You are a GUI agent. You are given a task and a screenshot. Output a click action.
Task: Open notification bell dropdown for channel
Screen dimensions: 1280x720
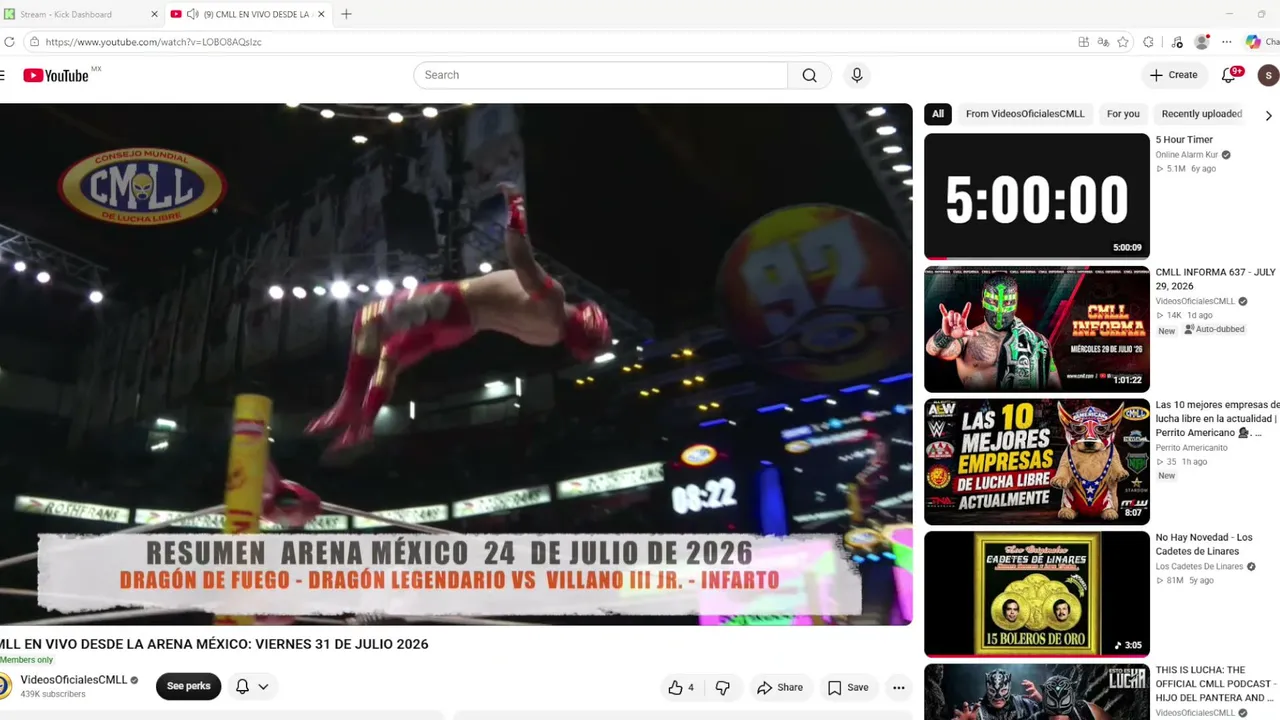pyautogui.click(x=251, y=687)
